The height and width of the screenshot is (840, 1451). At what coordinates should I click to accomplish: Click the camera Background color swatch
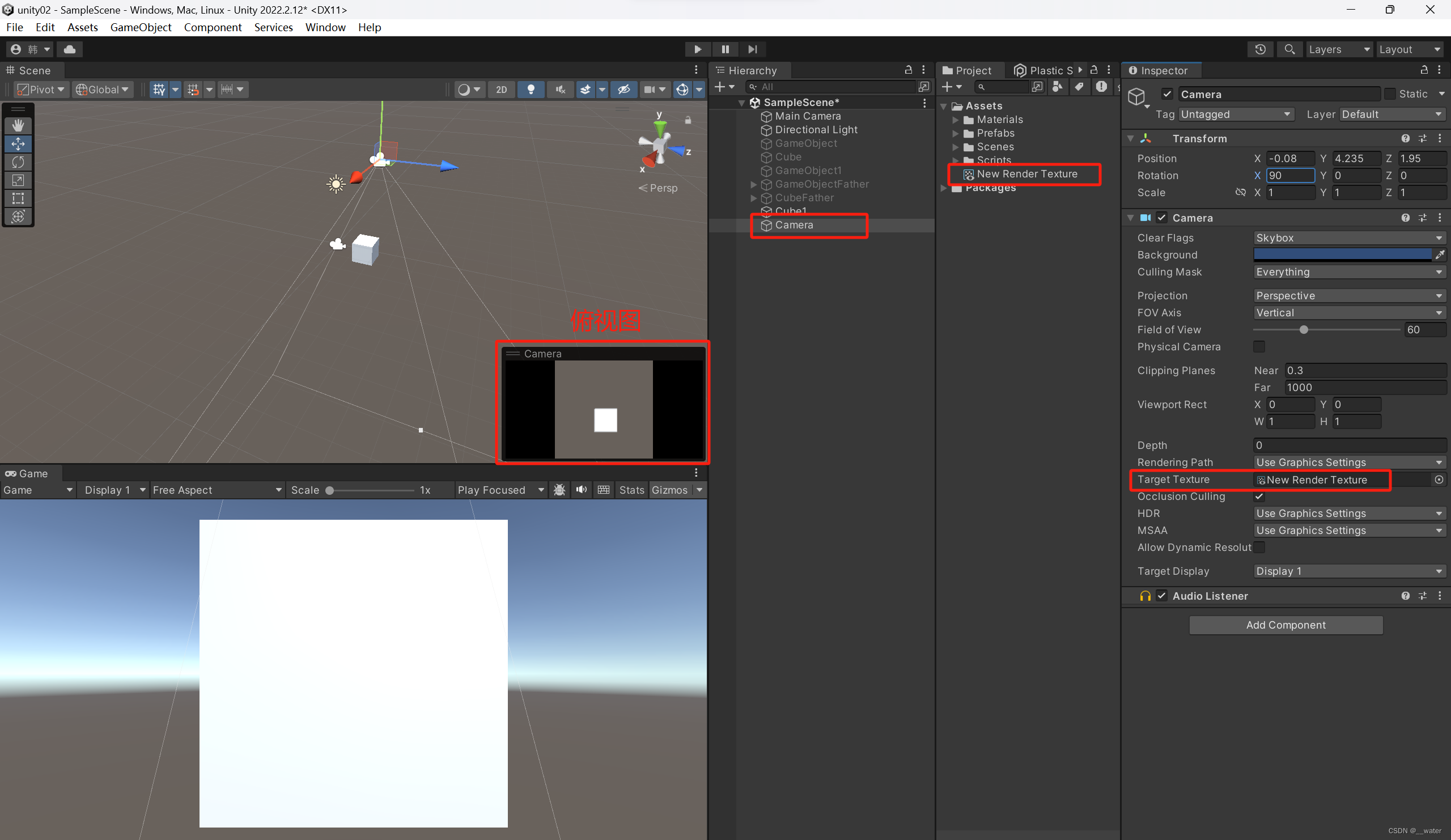[x=1342, y=254]
